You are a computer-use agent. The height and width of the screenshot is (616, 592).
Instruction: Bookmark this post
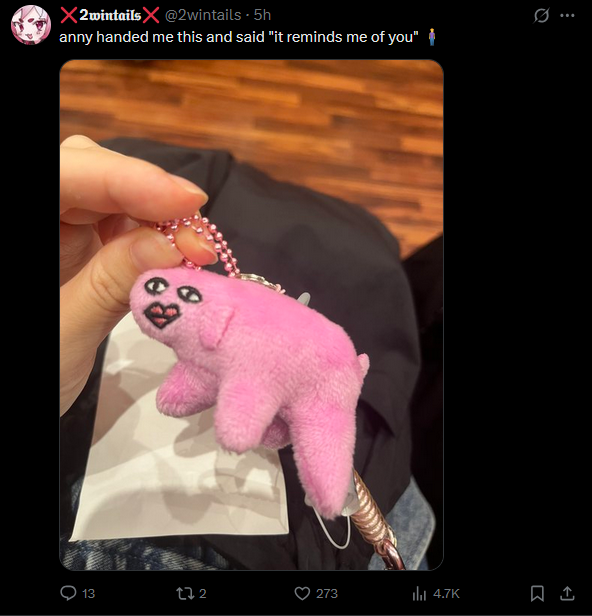(537, 593)
